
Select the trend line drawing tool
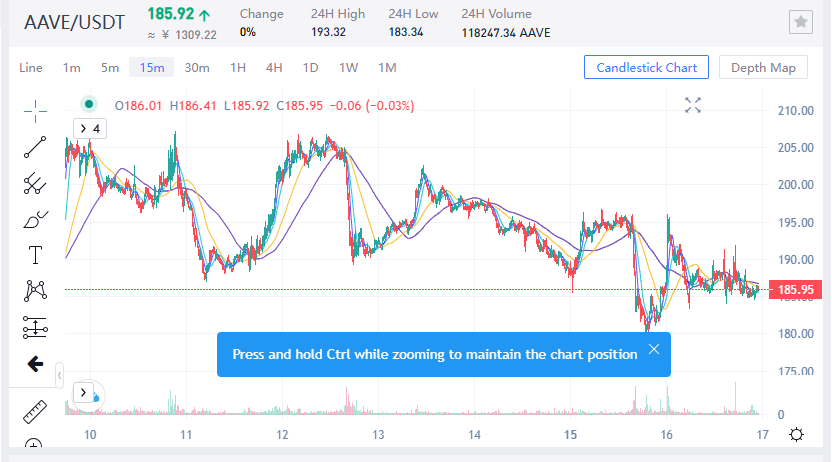click(x=35, y=147)
